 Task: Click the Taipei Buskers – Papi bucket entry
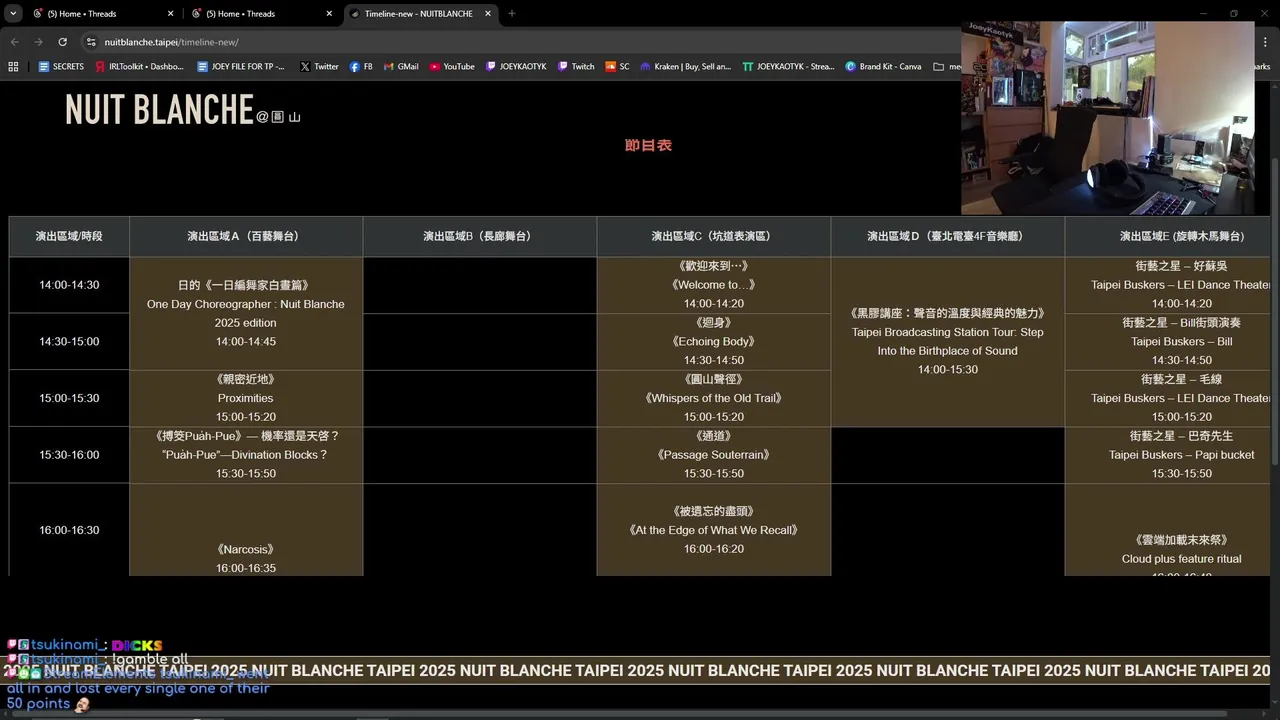point(1168,455)
